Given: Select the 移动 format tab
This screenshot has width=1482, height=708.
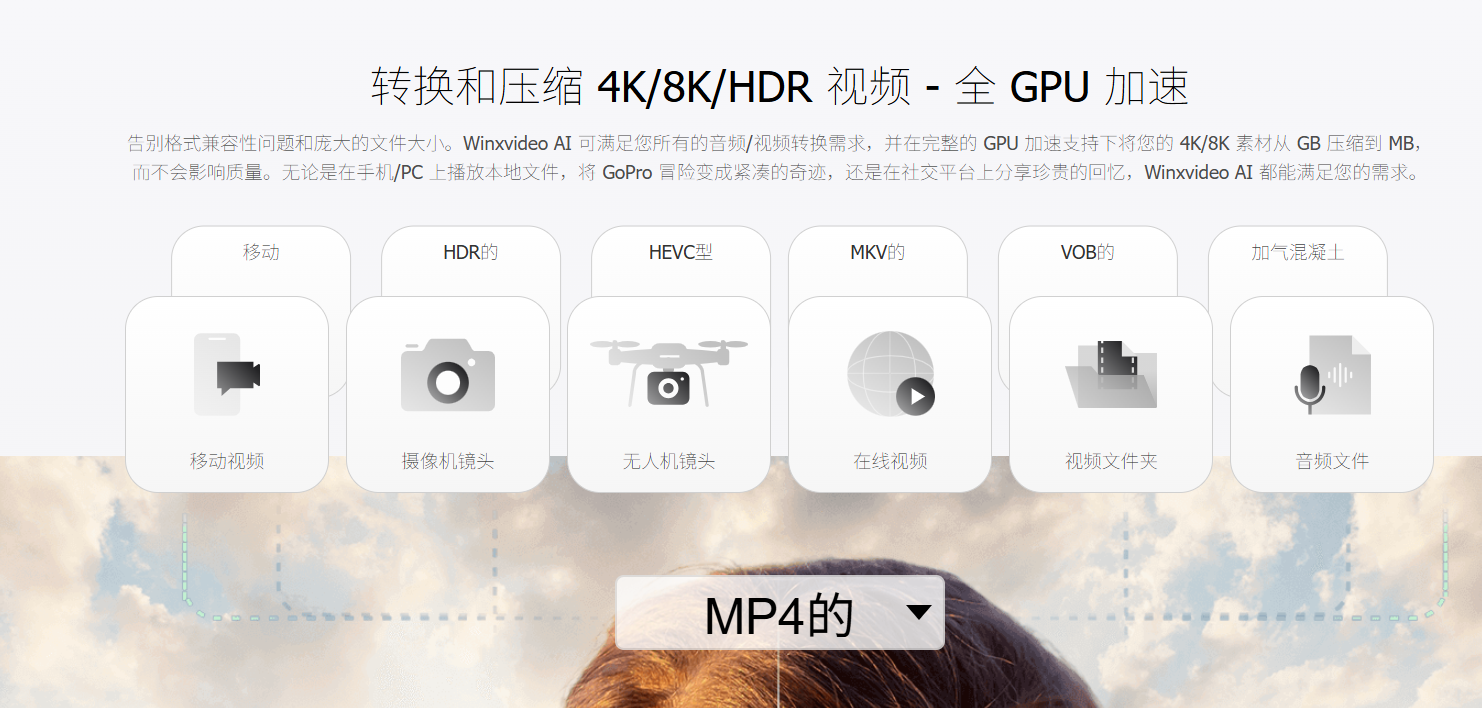Looking at the screenshot, I should coord(261,252).
